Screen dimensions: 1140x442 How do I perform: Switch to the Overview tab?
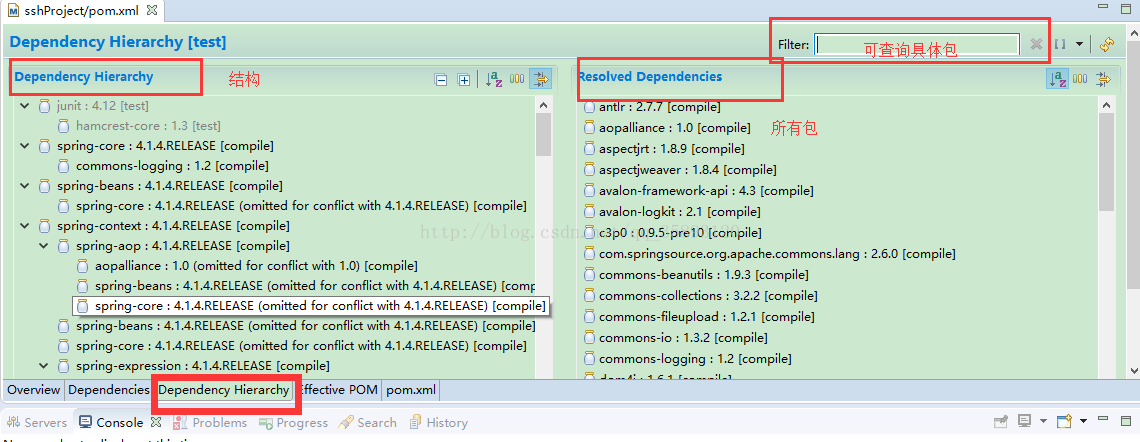(33, 390)
